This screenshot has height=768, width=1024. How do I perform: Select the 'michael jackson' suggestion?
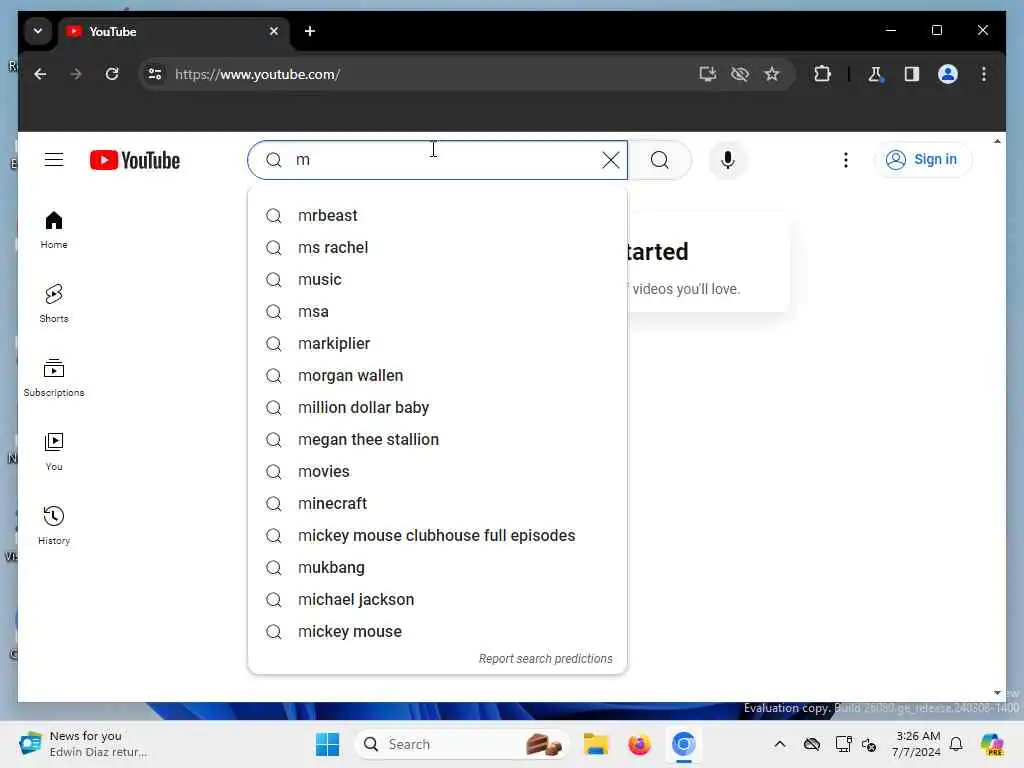pos(438,600)
